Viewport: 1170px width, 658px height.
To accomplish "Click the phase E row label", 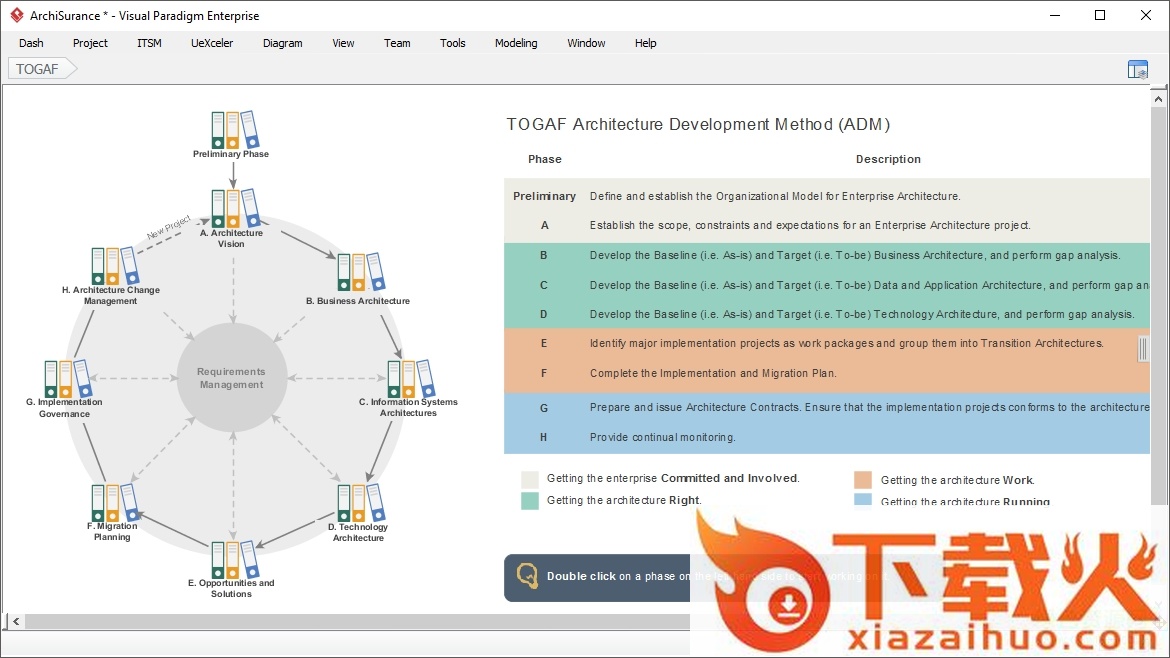I will pyautogui.click(x=544, y=343).
